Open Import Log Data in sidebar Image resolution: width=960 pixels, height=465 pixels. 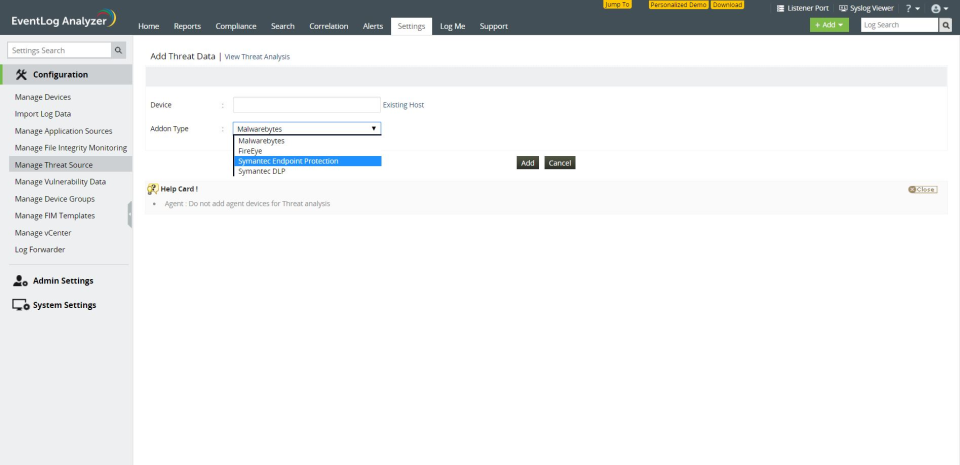(43, 114)
